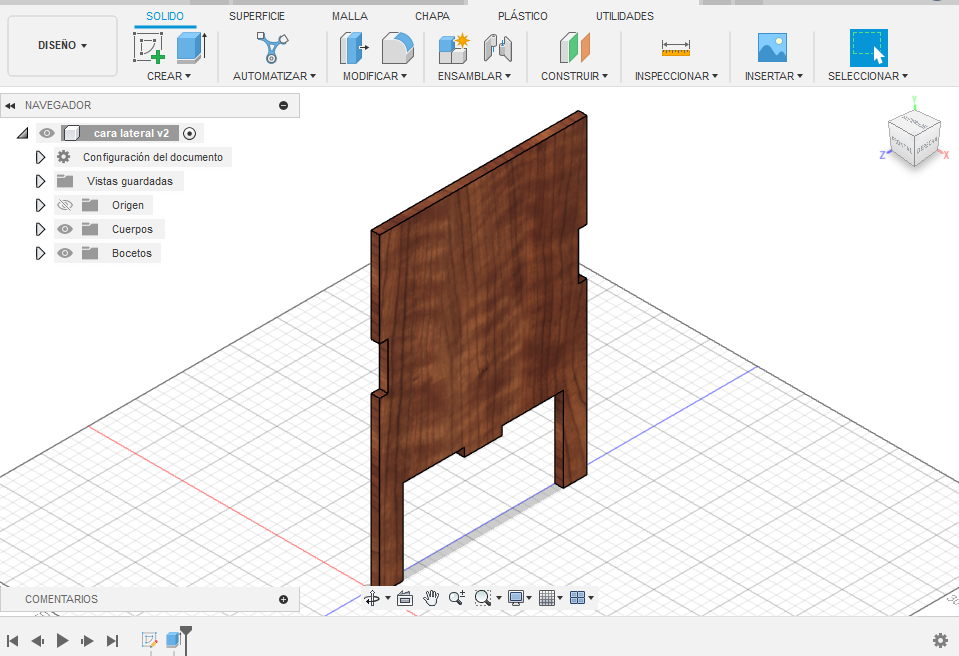Viewport: 959px width, 656px height.
Task: Open the DISEÑO workspace dropdown
Action: coord(62,46)
